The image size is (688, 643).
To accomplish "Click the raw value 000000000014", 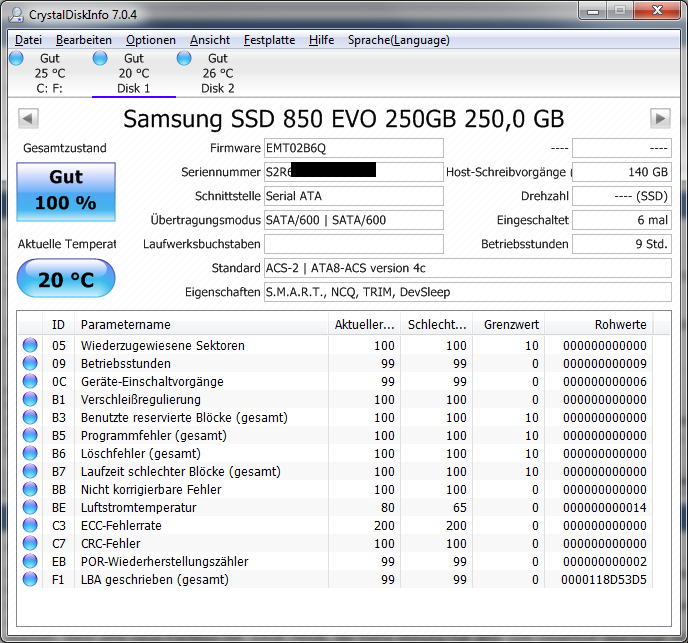I will (x=605, y=507).
